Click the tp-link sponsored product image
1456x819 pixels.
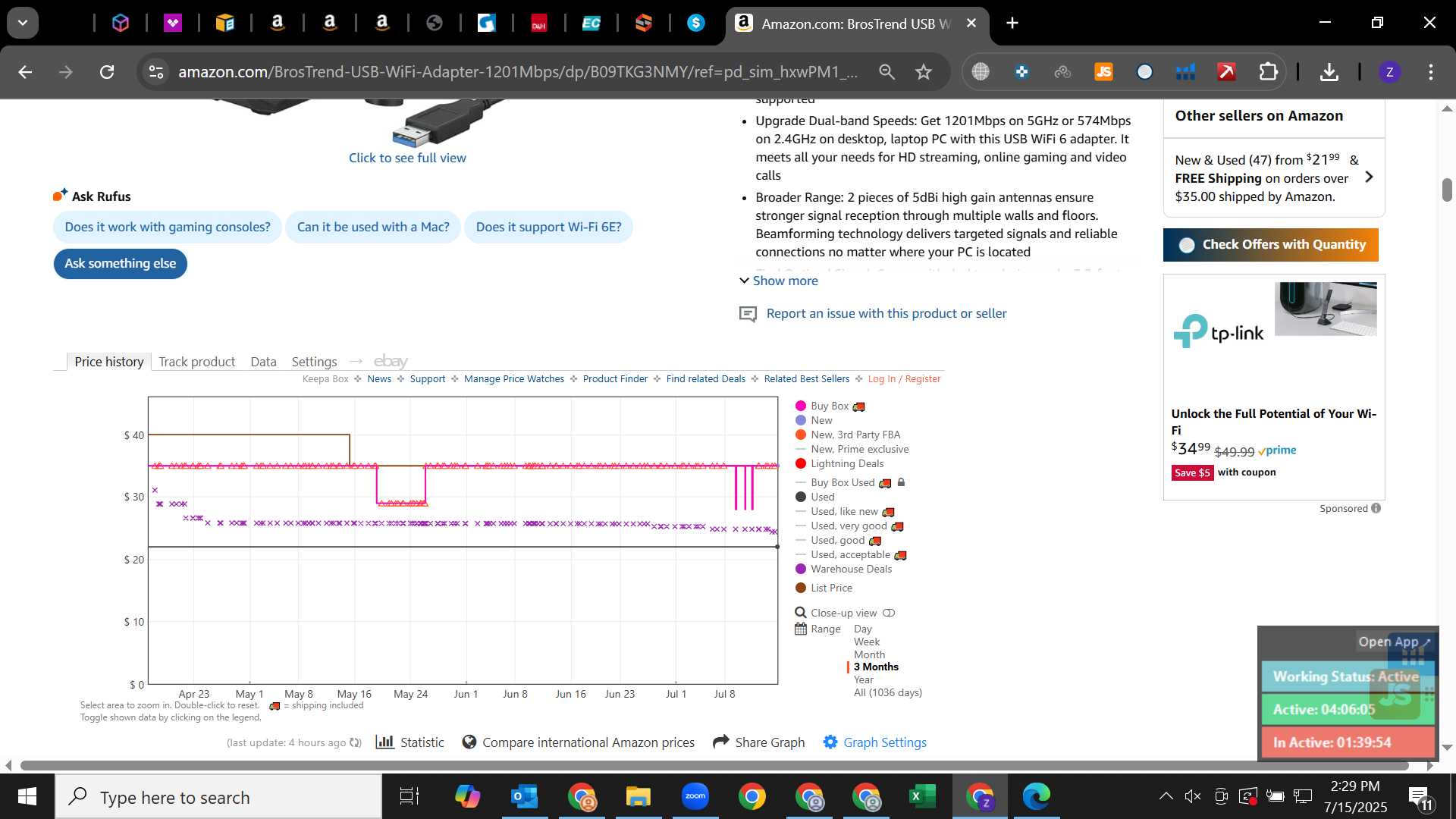point(1326,309)
